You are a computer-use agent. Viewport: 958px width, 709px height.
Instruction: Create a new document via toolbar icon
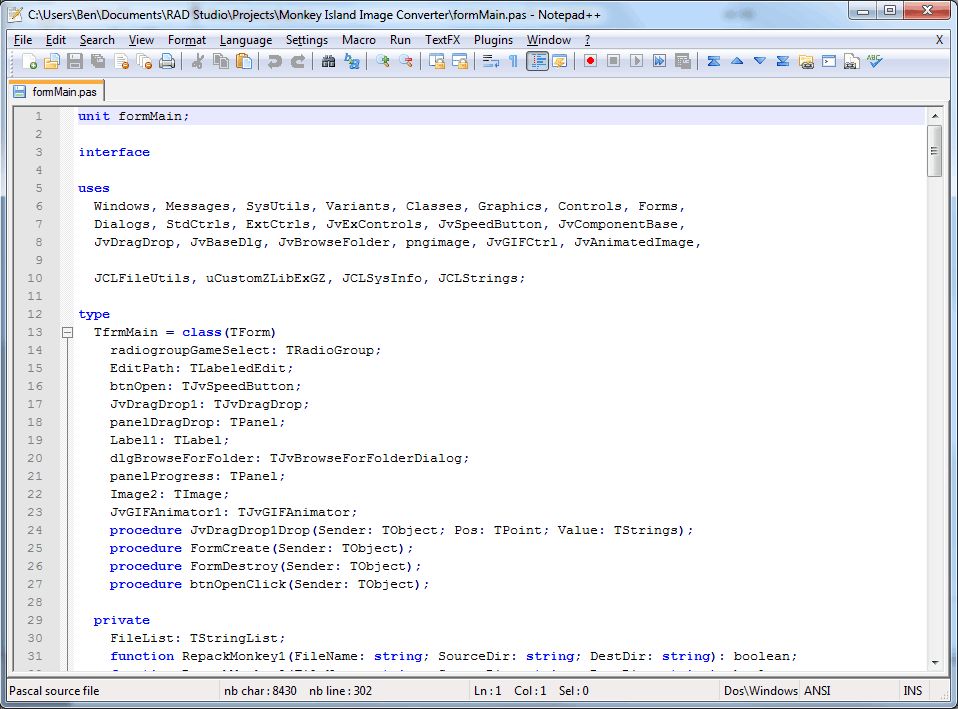pyautogui.click(x=29, y=61)
